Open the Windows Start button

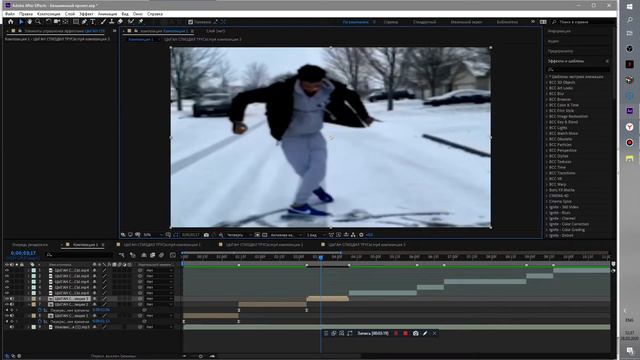(629, 7)
